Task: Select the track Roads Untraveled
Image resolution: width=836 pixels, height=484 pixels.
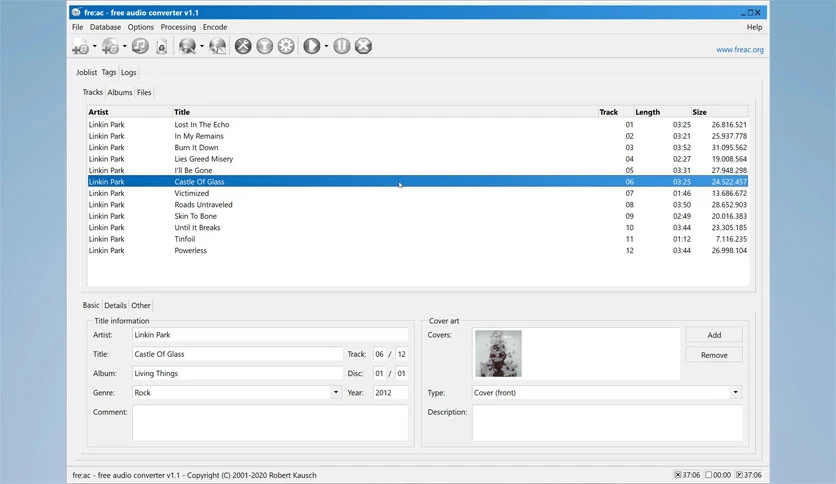Action: tap(417, 205)
